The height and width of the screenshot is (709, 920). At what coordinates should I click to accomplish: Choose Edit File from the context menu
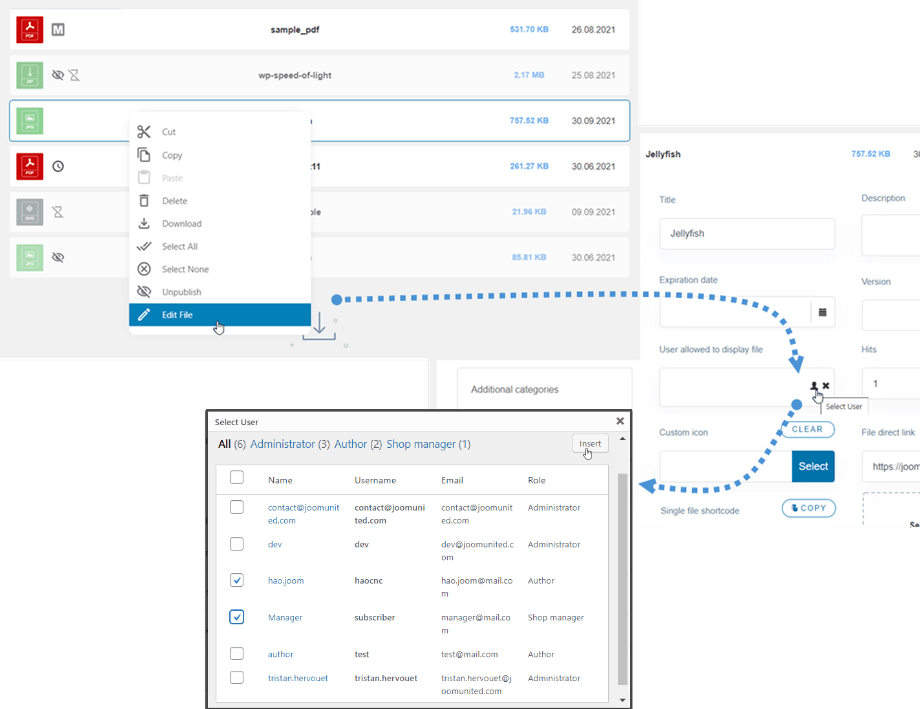(178, 315)
